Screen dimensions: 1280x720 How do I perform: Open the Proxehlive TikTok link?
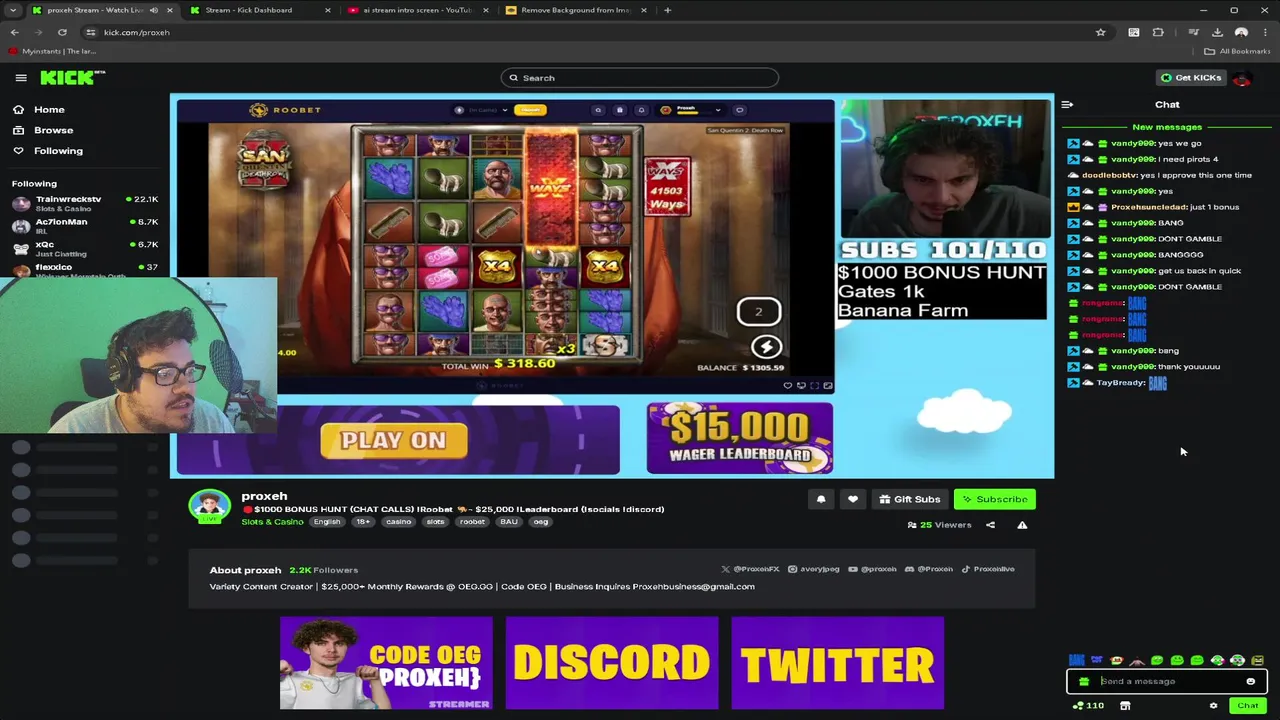pyautogui.click(x=988, y=569)
